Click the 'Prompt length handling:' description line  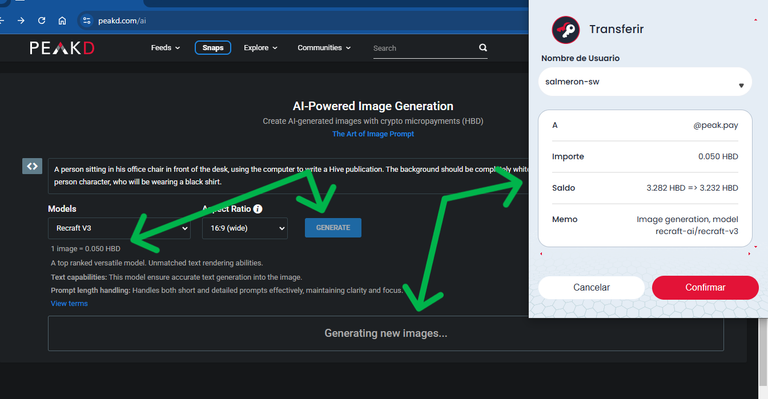point(227,290)
